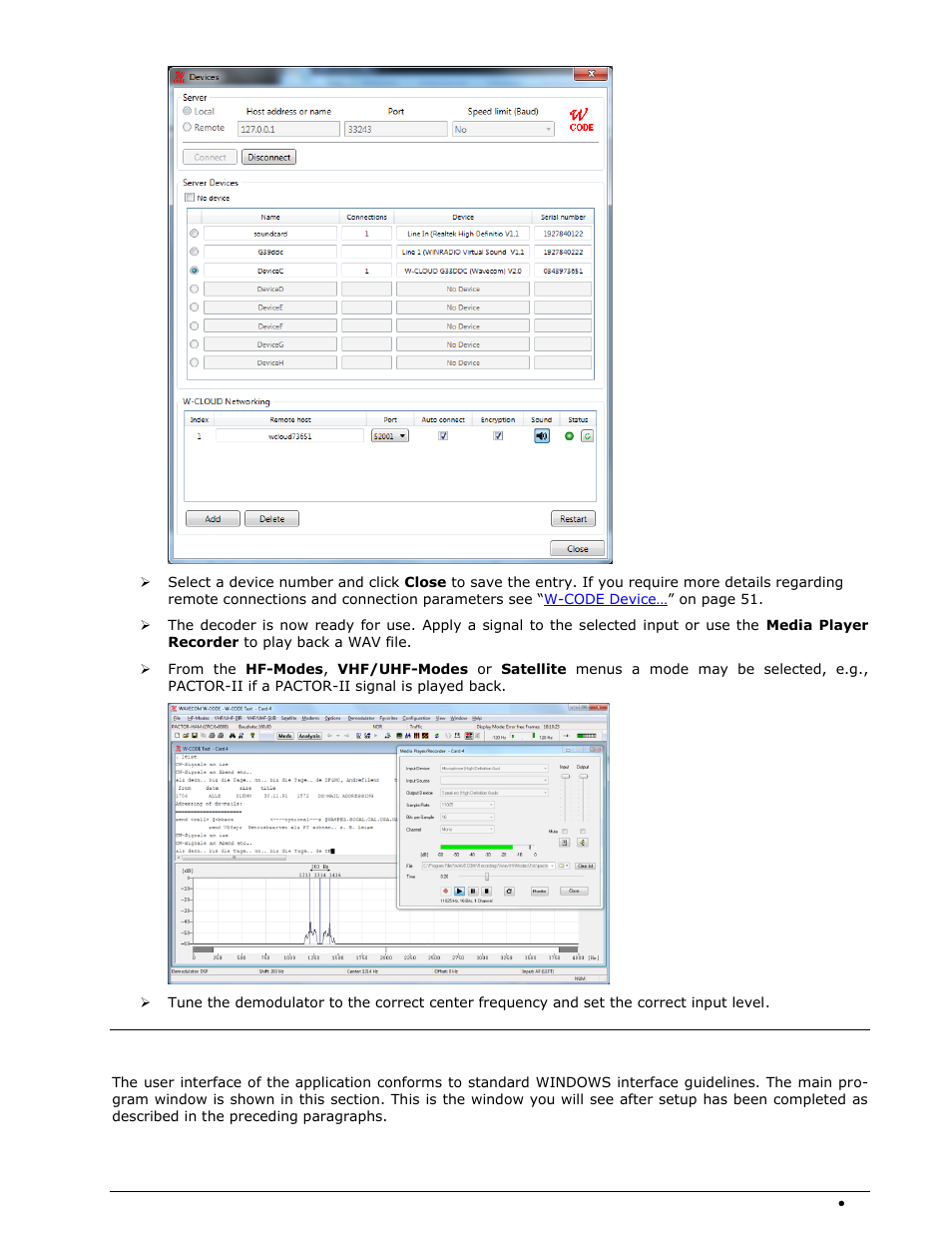The height and width of the screenshot is (1233, 952).
Task: Click the New document icon in the W-CODE toolbar
Action: tap(177, 736)
